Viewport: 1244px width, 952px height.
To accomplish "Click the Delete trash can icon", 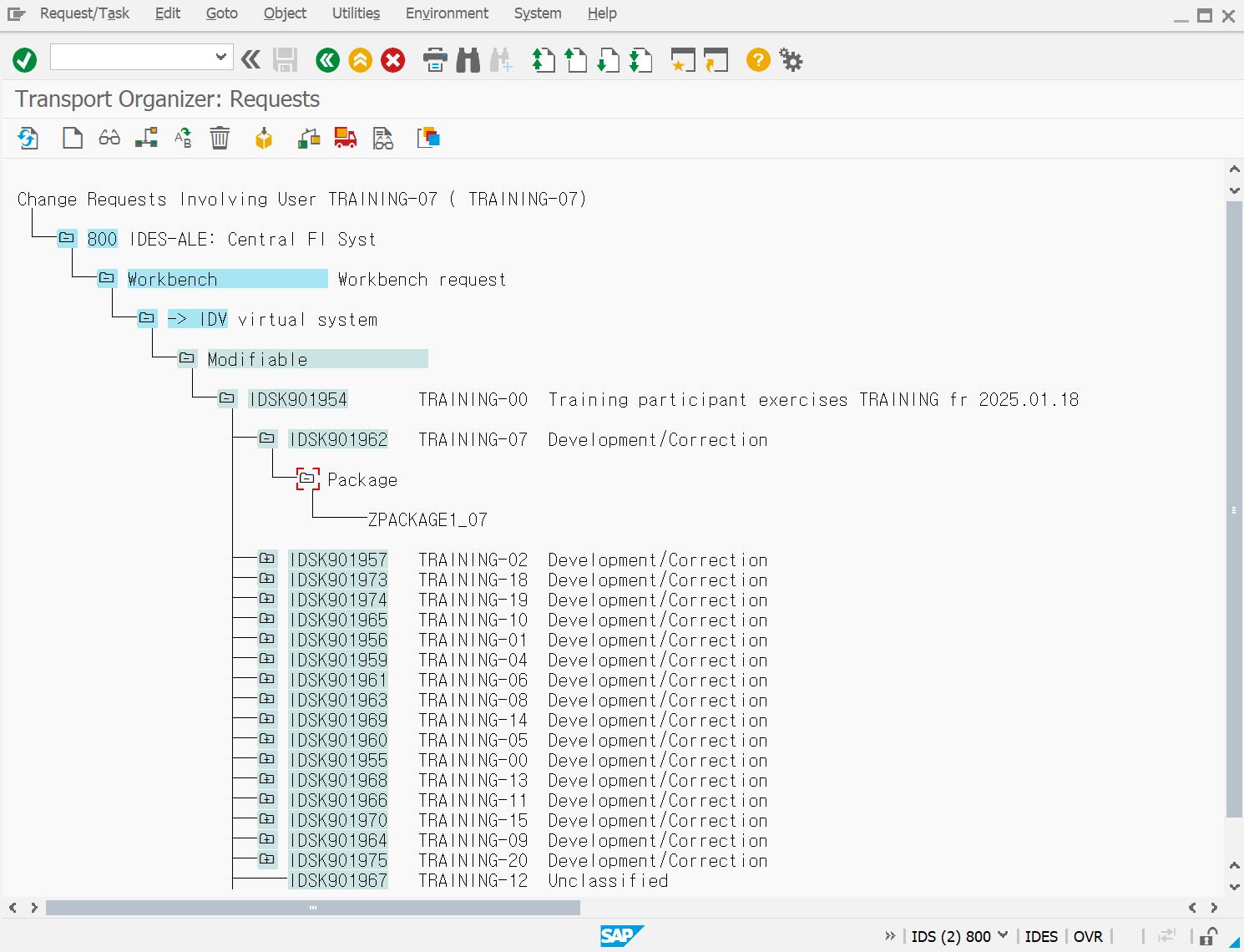I will tap(220, 138).
